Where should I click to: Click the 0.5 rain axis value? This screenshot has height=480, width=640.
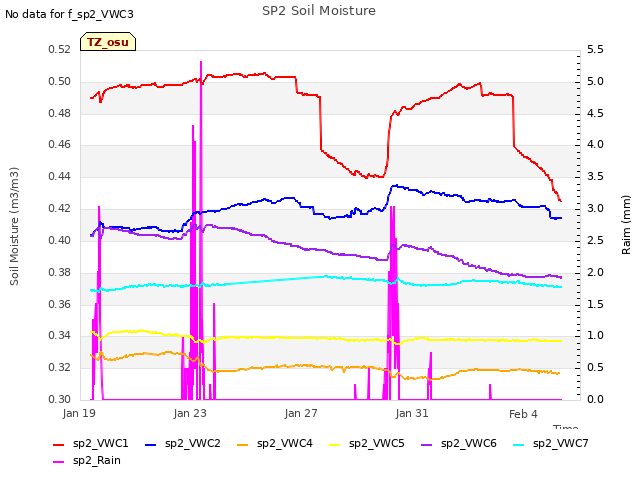pyautogui.click(x=595, y=367)
